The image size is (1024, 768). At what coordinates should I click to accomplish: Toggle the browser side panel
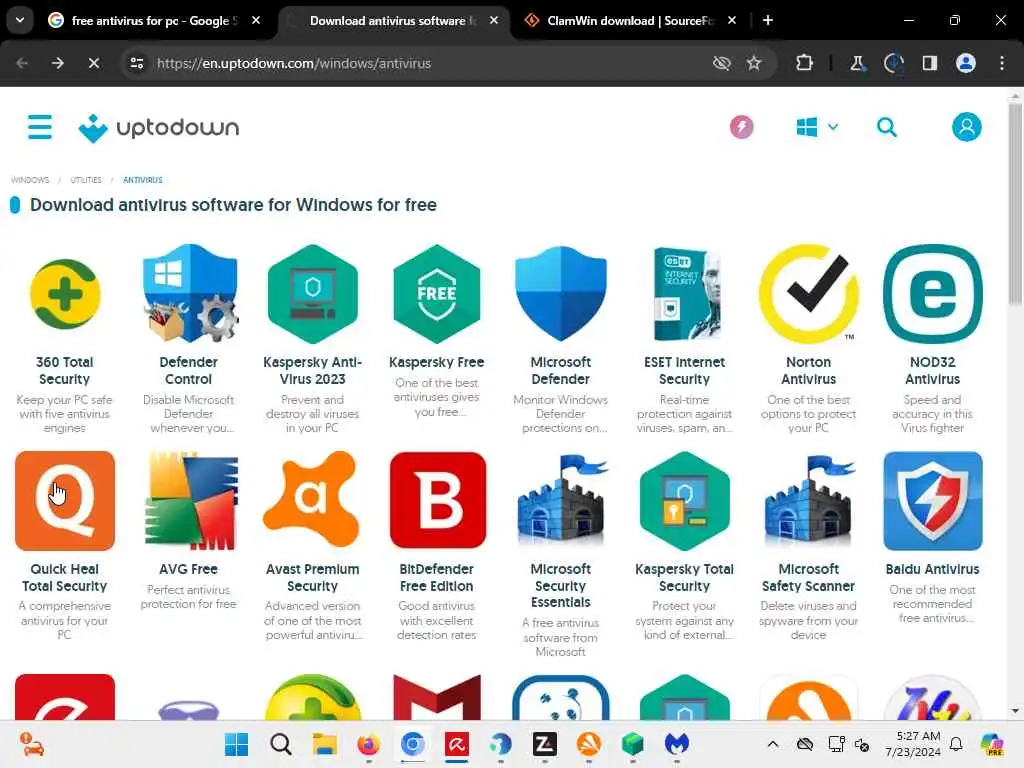[929, 63]
